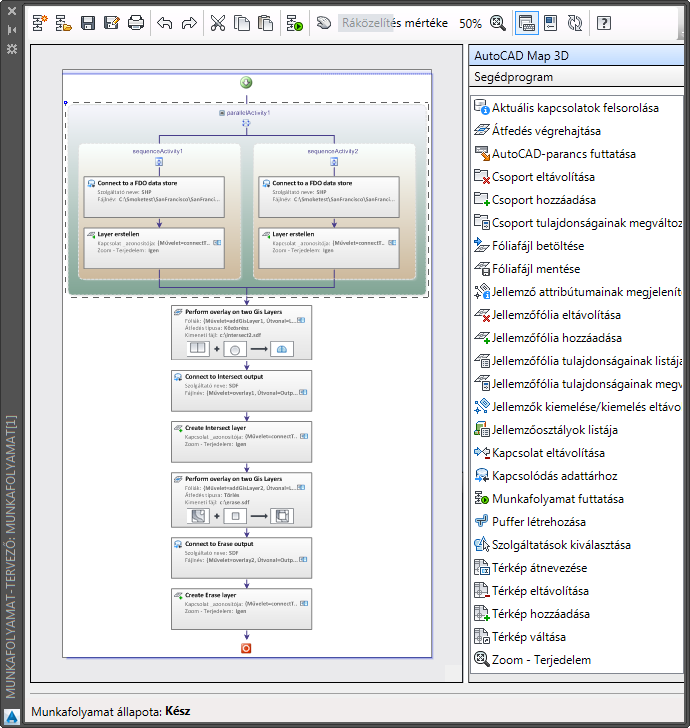Click the refresh arrows toolbar icon
This screenshot has height=728, width=690.
point(575,23)
